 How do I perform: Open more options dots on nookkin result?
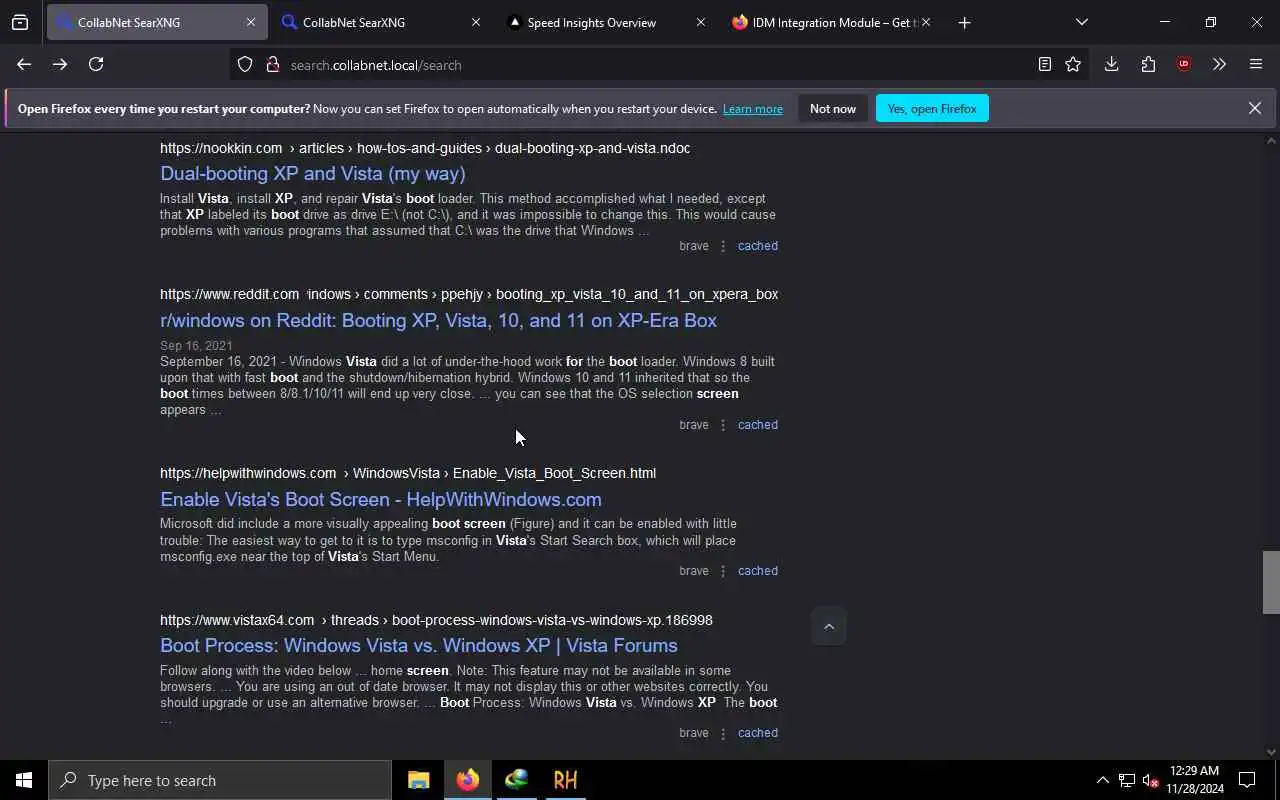point(723,246)
